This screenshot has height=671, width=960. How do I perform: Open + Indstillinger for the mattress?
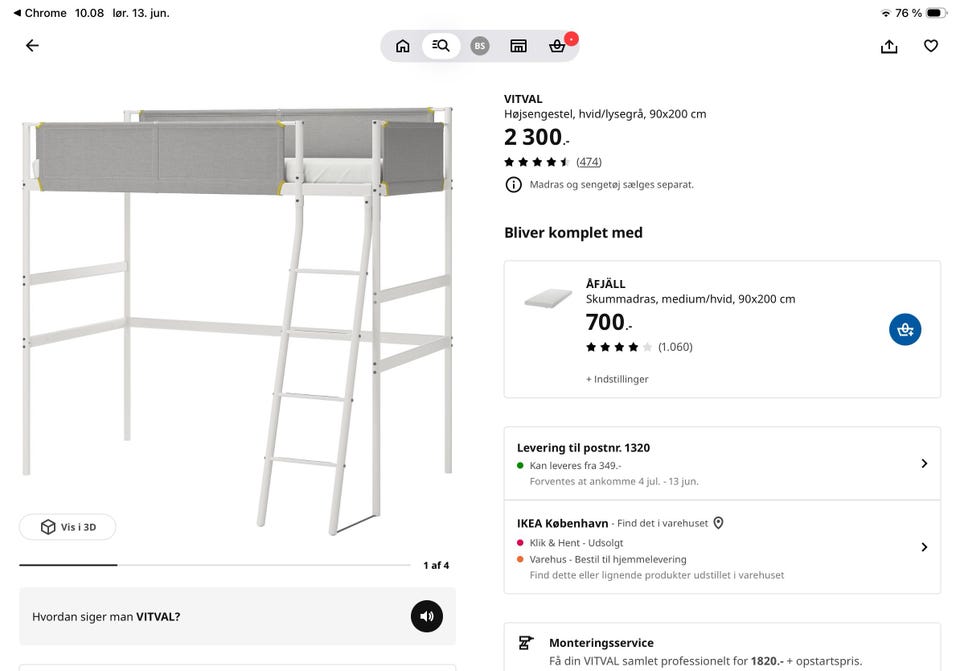[617, 379]
